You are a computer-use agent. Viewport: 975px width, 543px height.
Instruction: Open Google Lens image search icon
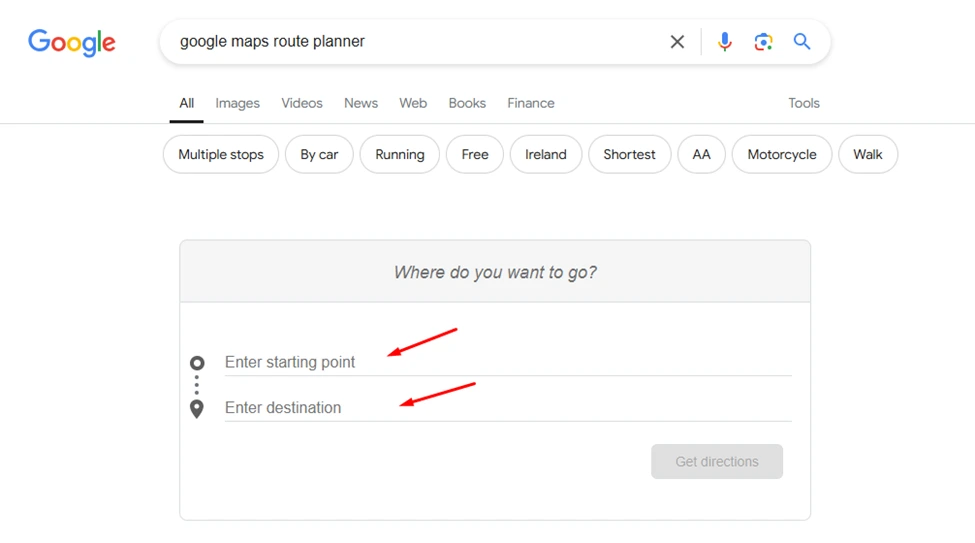pyautogui.click(x=763, y=42)
